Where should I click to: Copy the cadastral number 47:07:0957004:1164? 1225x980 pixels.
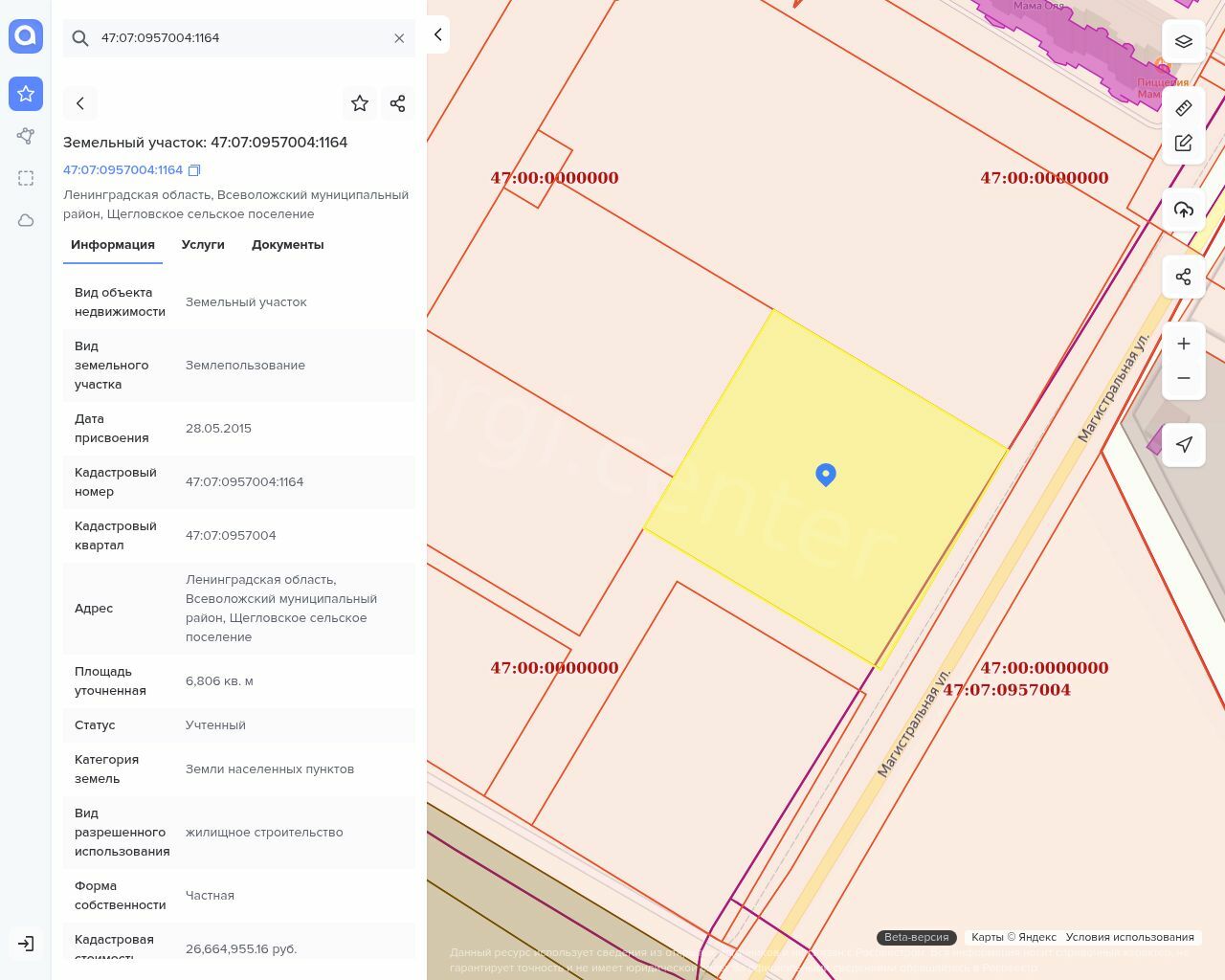click(x=194, y=170)
